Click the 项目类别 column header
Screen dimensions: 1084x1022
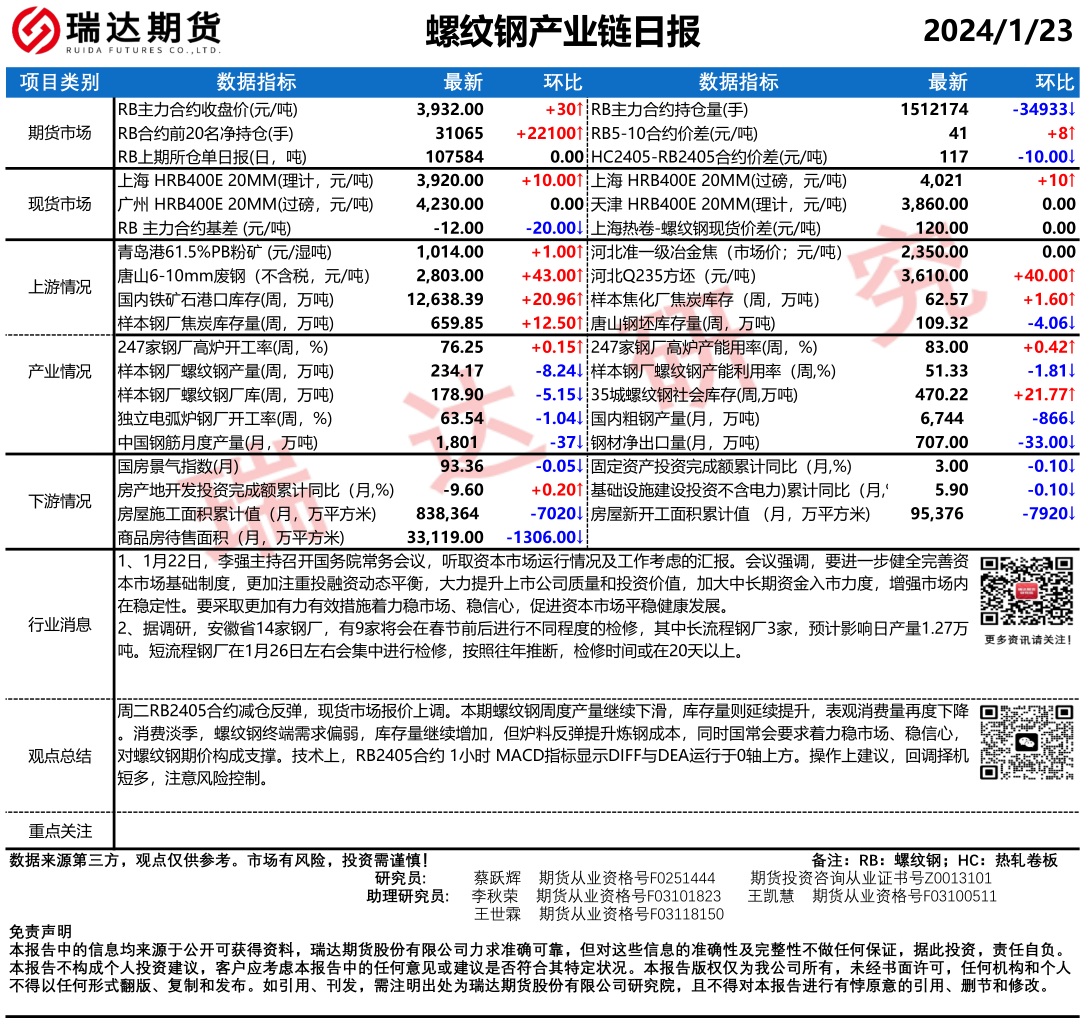[x=59, y=82]
